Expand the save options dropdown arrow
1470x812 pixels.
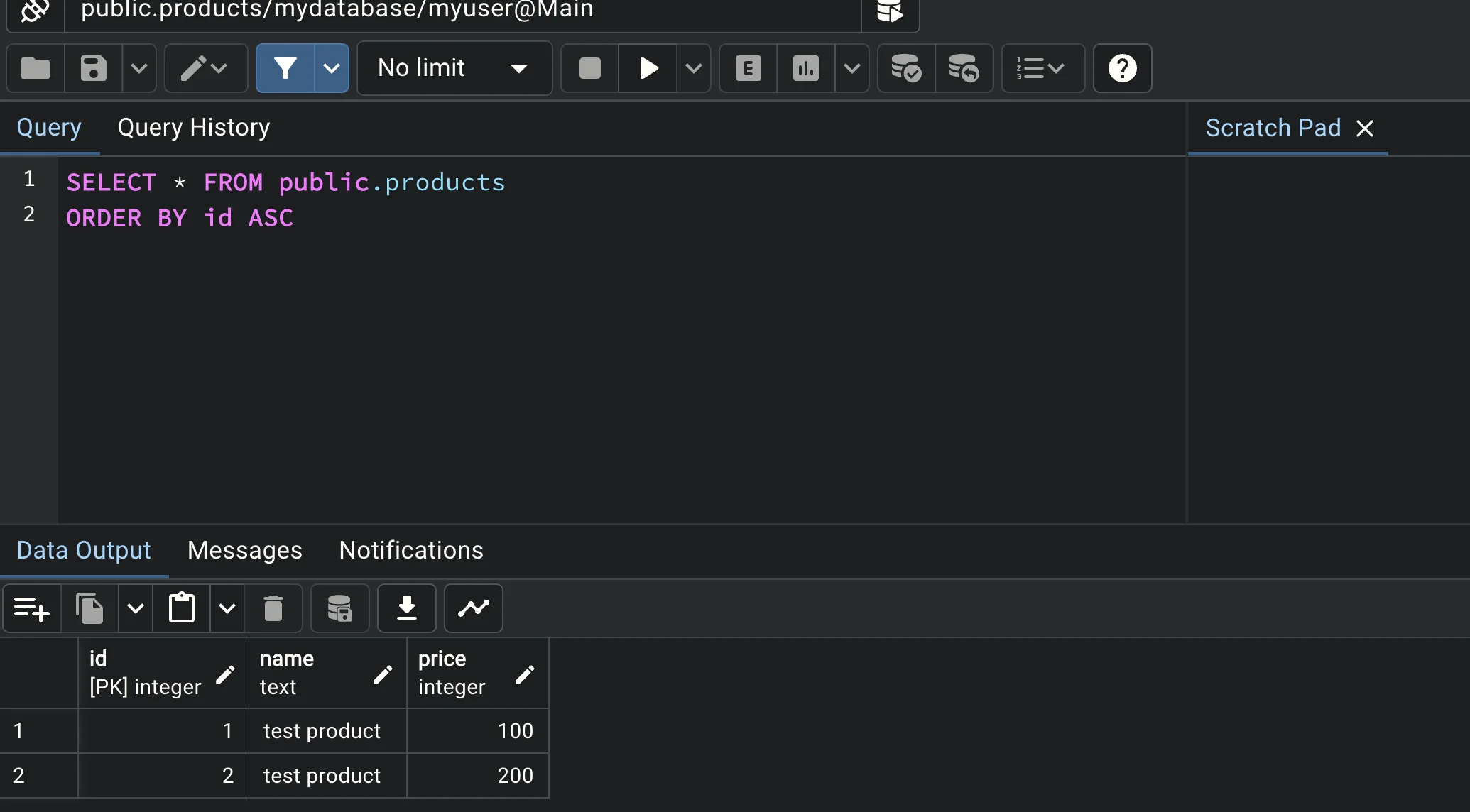click(x=139, y=68)
